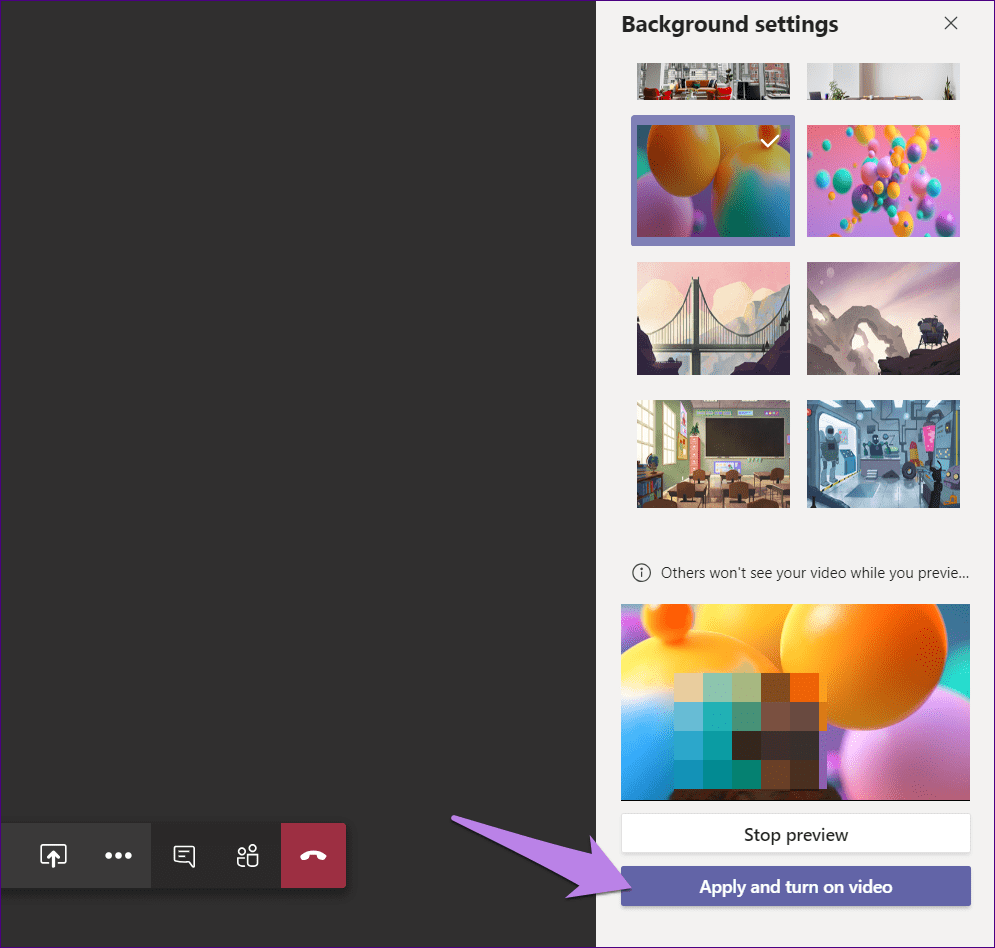This screenshot has height=948, width=995.
Task: Close the Background settings panel
Action: tap(951, 23)
